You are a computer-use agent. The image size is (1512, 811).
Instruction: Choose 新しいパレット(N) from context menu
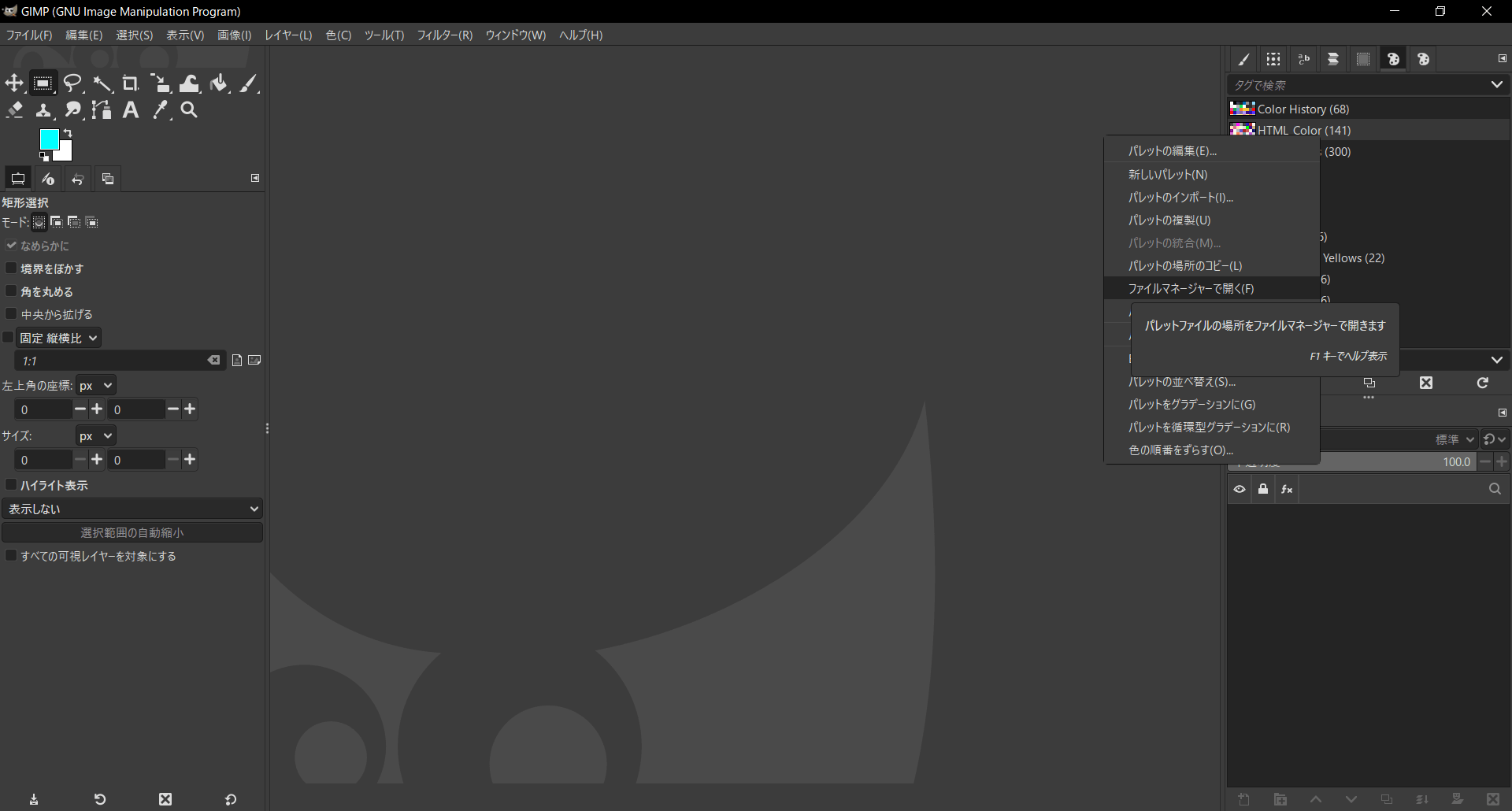click(1212, 174)
